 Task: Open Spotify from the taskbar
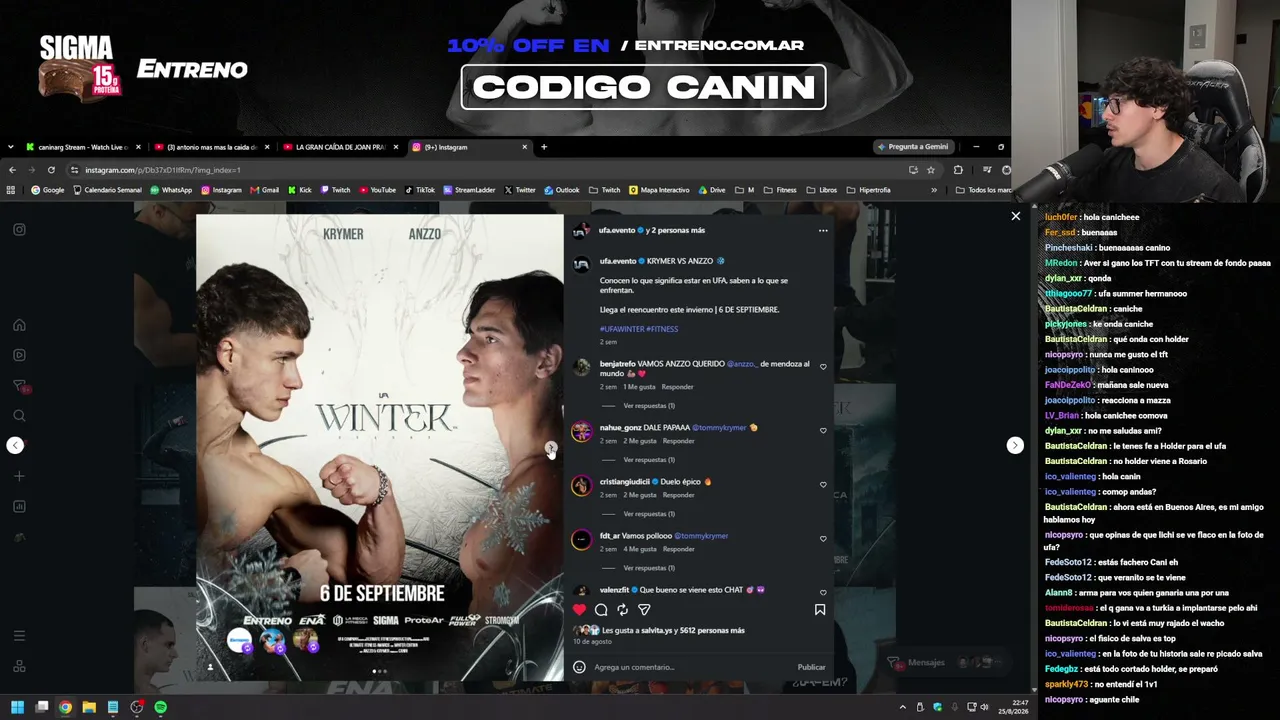pos(161,707)
